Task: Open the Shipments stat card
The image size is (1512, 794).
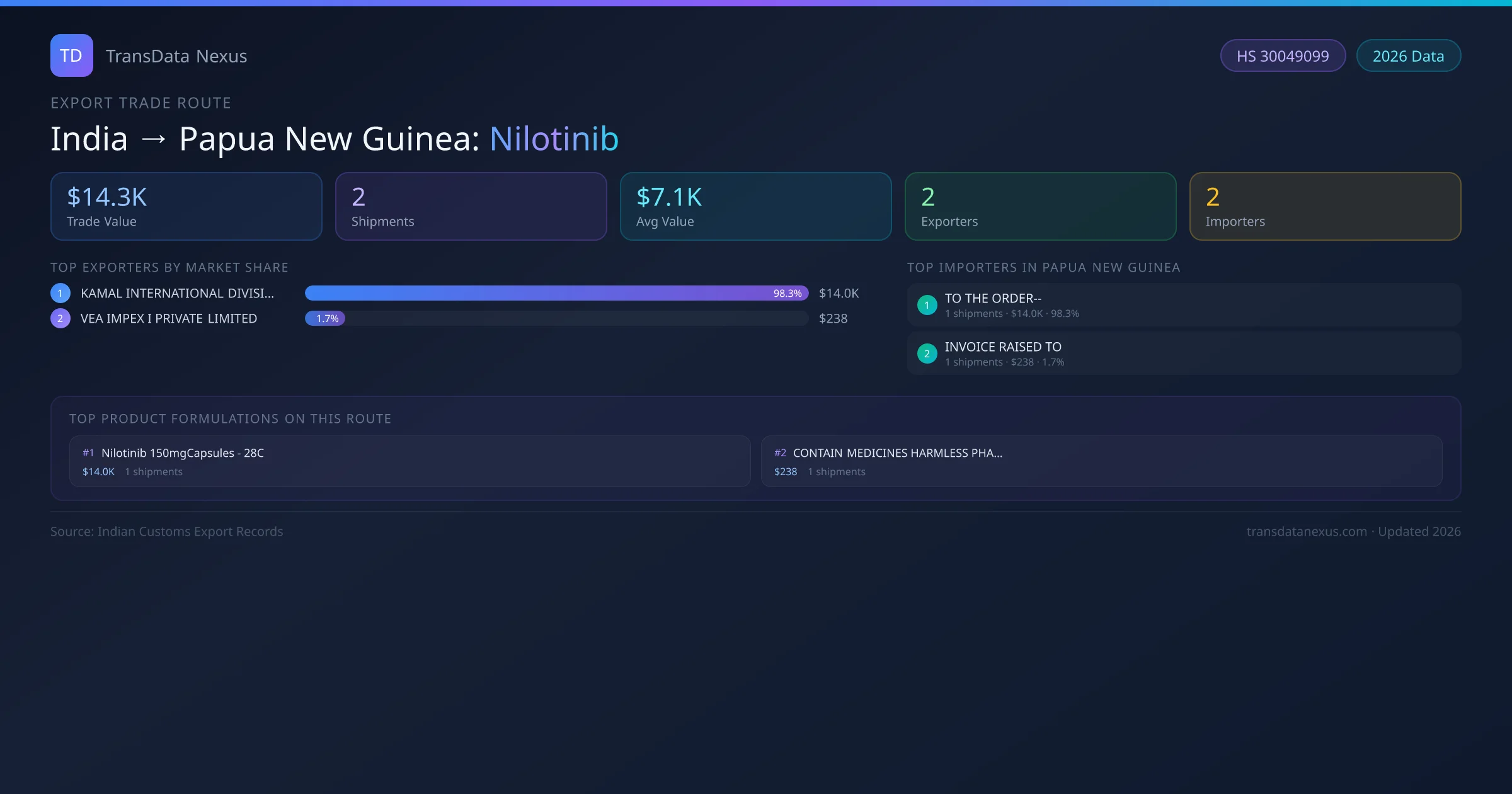Action: click(471, 207)
